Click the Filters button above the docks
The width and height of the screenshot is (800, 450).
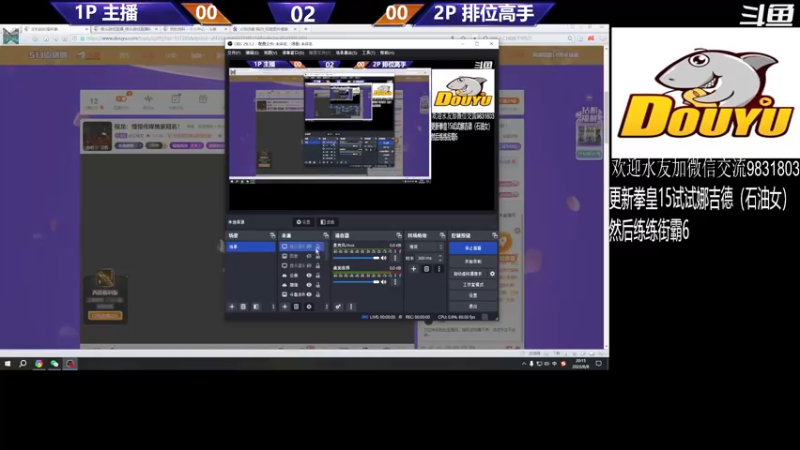(327, 222)
